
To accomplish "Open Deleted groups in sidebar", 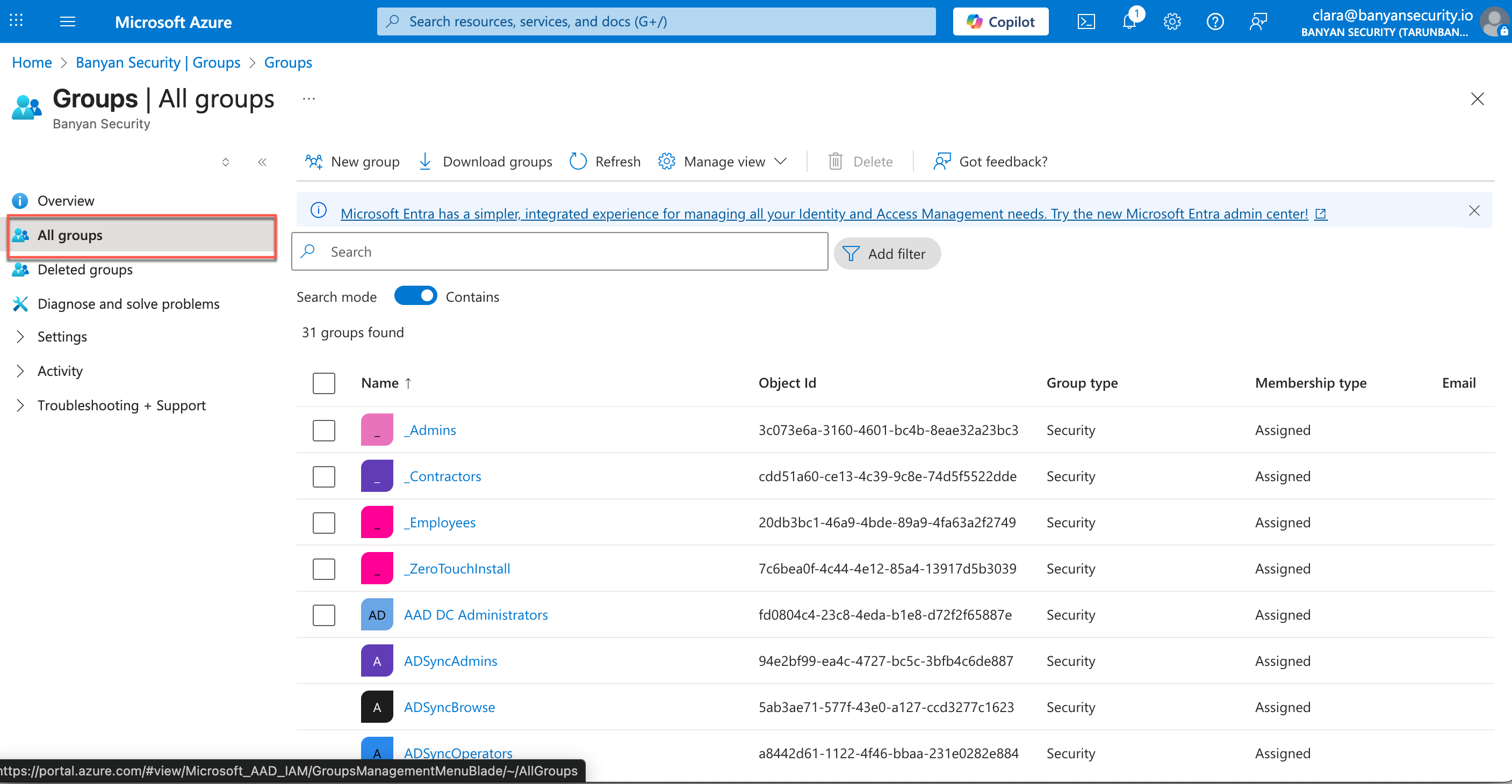I will tap(84, 269).
